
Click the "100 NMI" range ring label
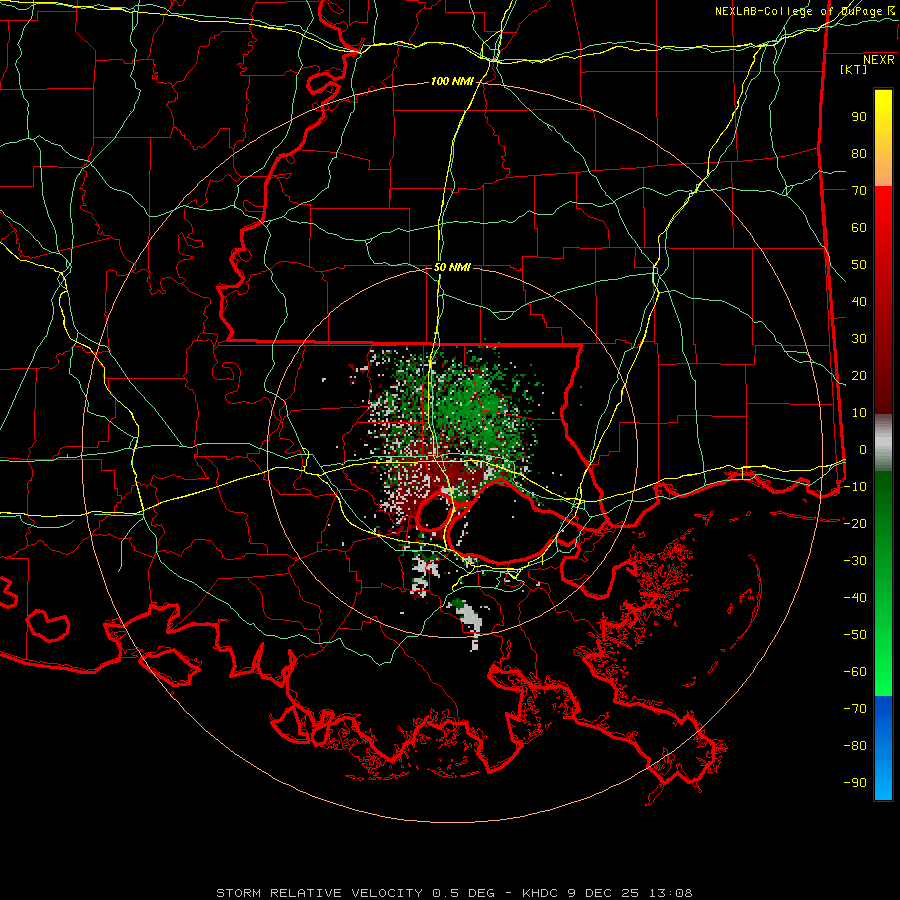[452, 82]
